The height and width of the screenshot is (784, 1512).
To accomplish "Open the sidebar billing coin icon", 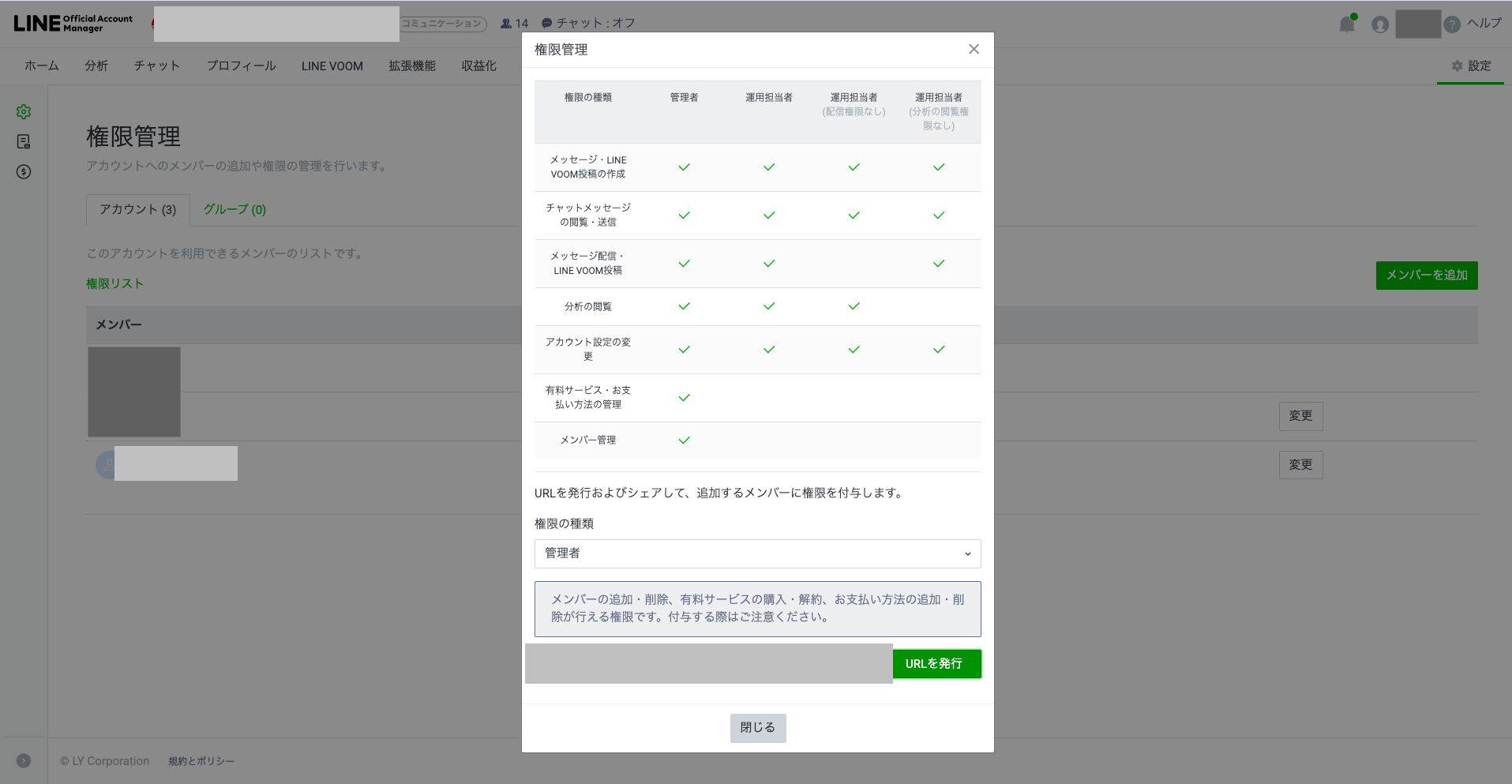I will point(24,172).
